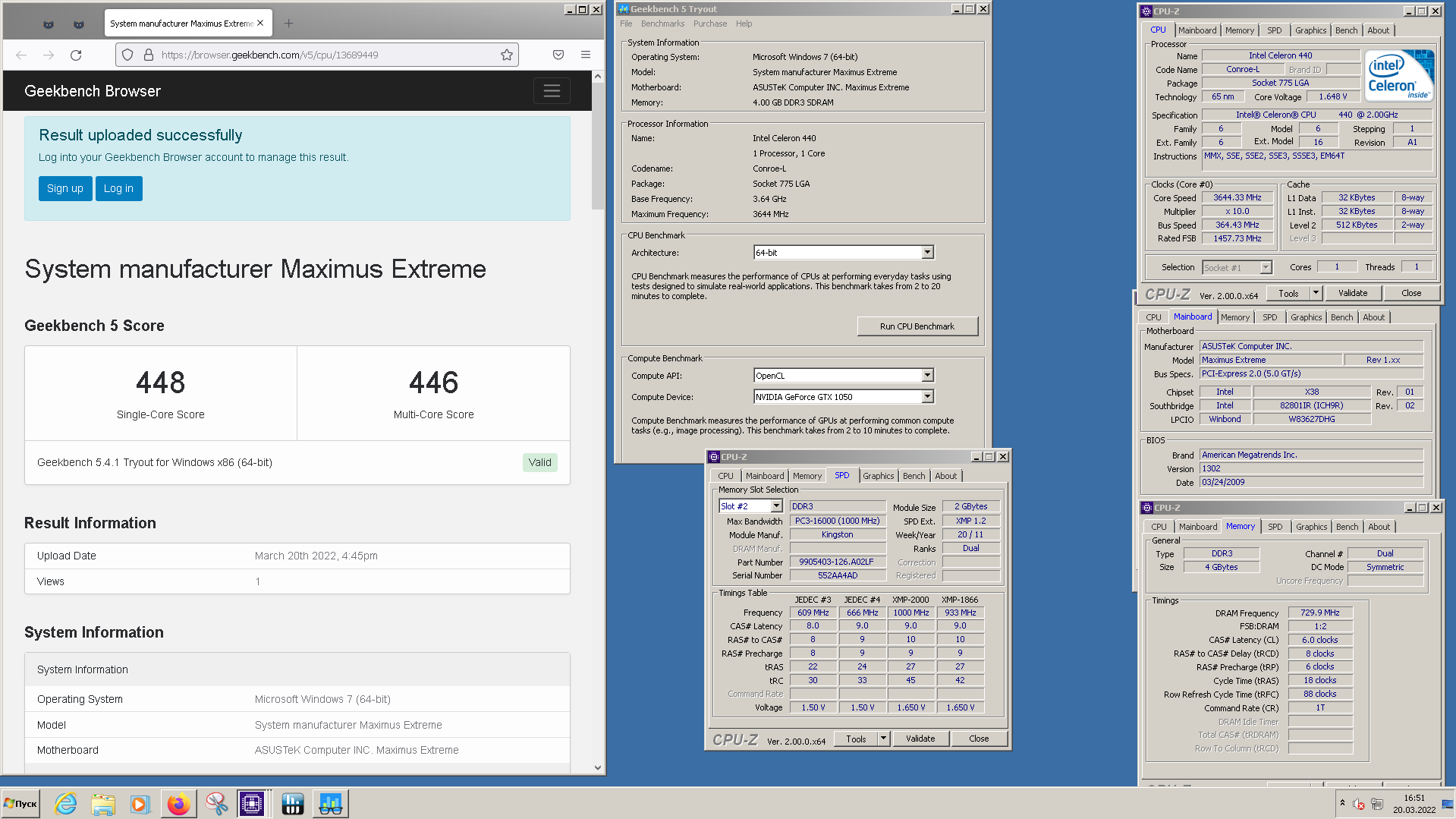The width and height of the screenshot is (1456, 819).
Task: Click Max Bandwidth PC3-16000 (1000 MHz)
Action: [837, 521]
